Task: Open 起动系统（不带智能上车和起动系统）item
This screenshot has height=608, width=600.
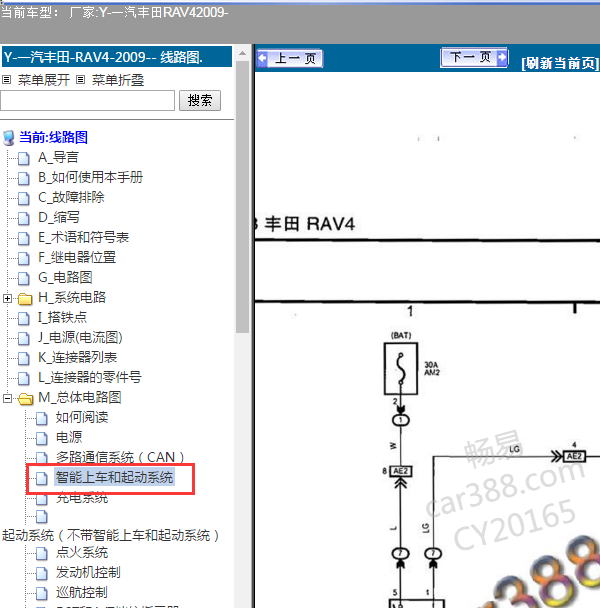Action: tap(111, 535)
